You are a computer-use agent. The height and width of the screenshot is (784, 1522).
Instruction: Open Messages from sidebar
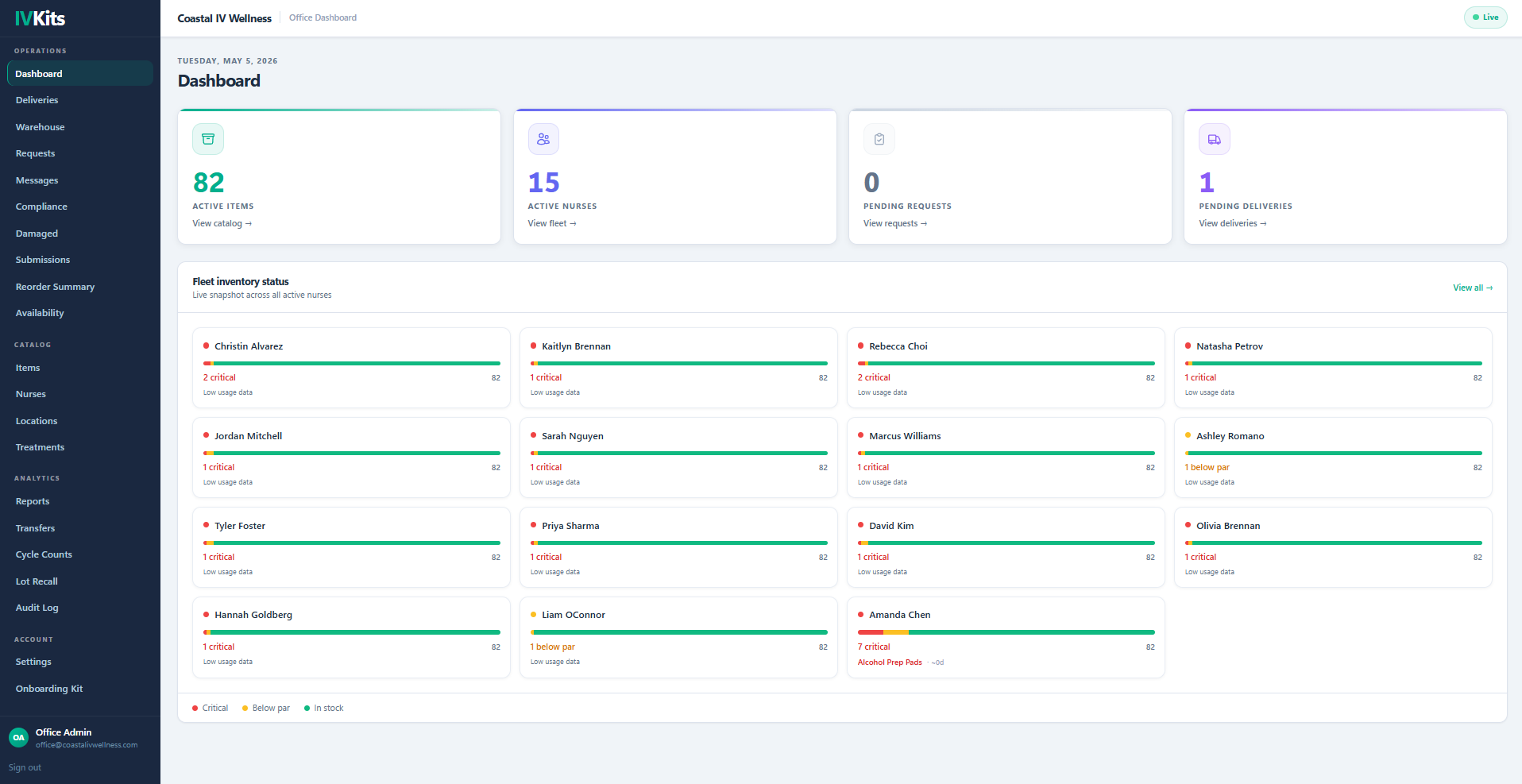coord(80,180)
